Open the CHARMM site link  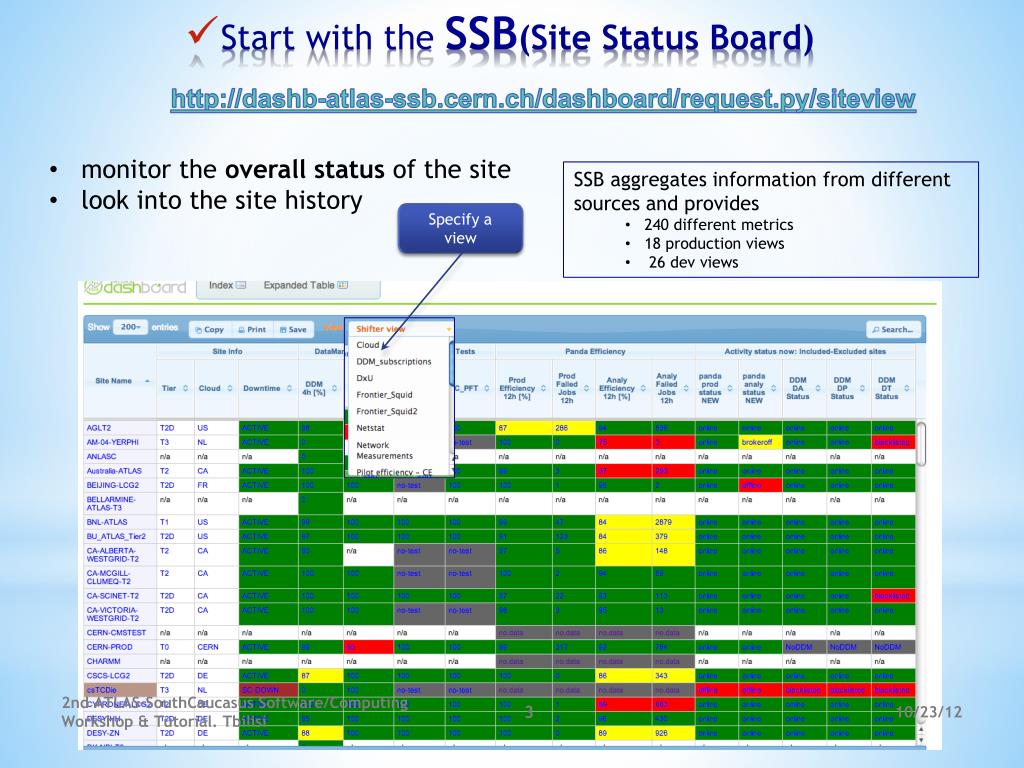pyautogui.click(x=103, y=662)
